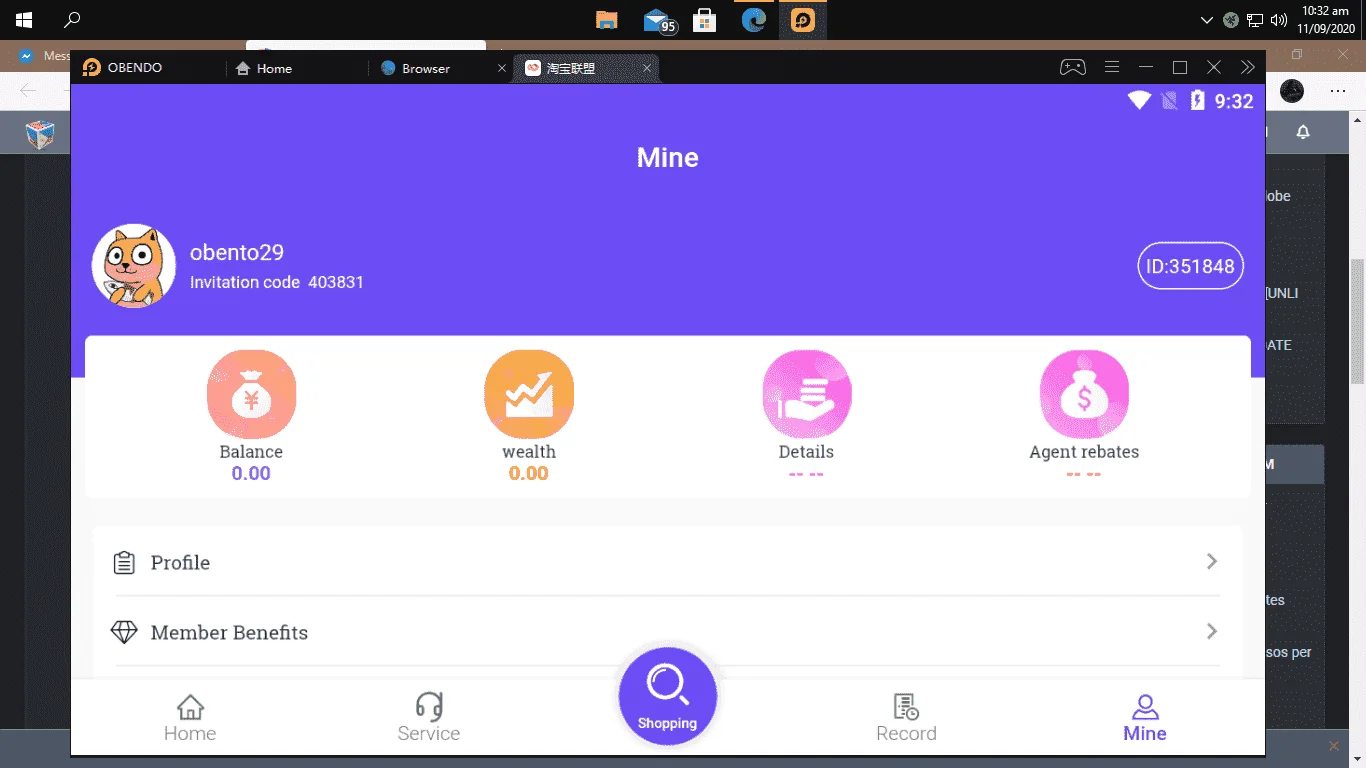This screenshot has width=1366, height=768.
Task: Tap the obento29 cat avatar
Action: (134, 266)
